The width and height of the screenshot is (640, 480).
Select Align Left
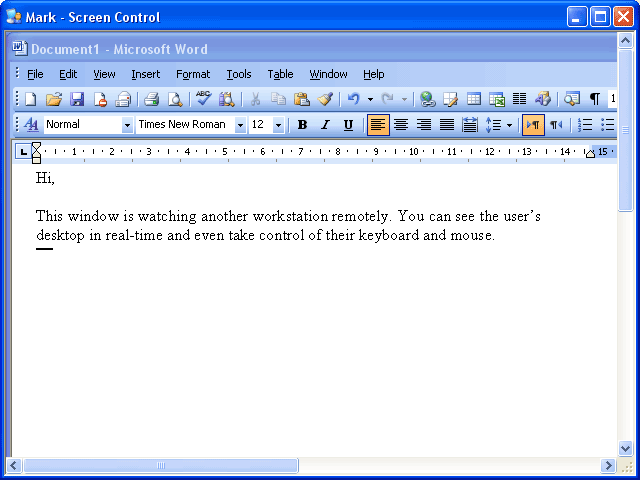378,124
